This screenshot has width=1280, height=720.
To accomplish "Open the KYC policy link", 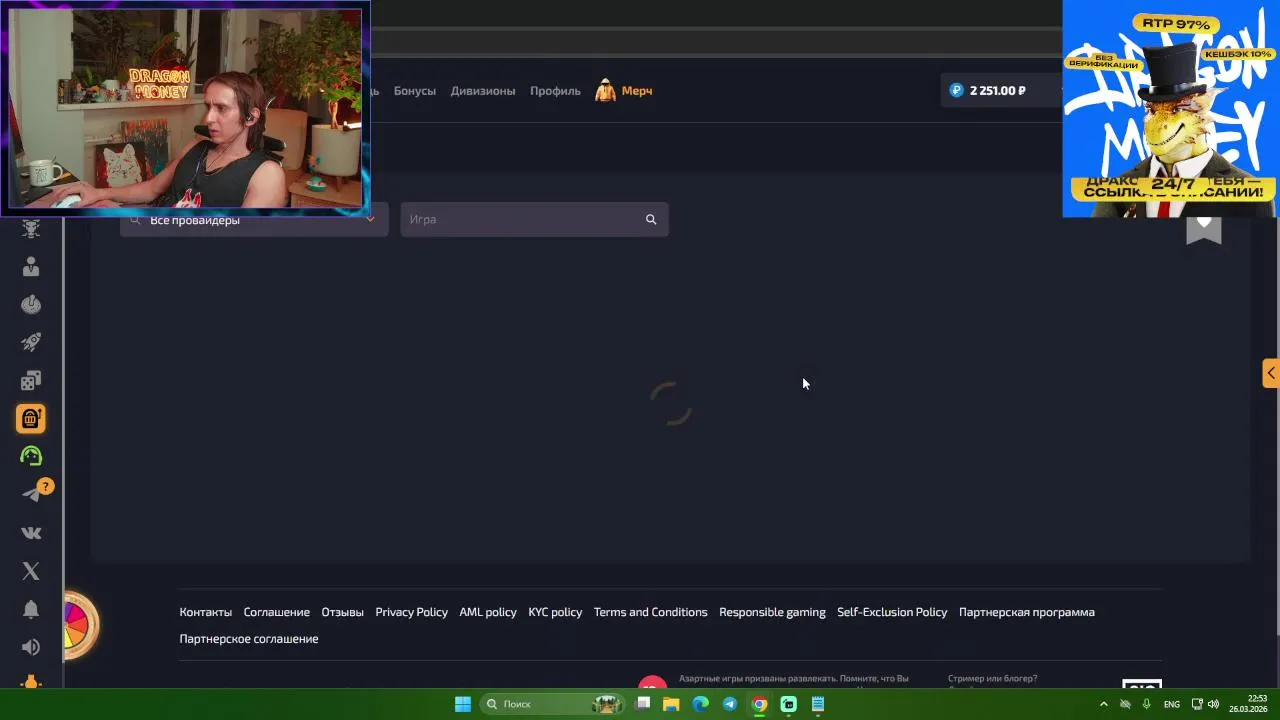I will tap(555, 612).
